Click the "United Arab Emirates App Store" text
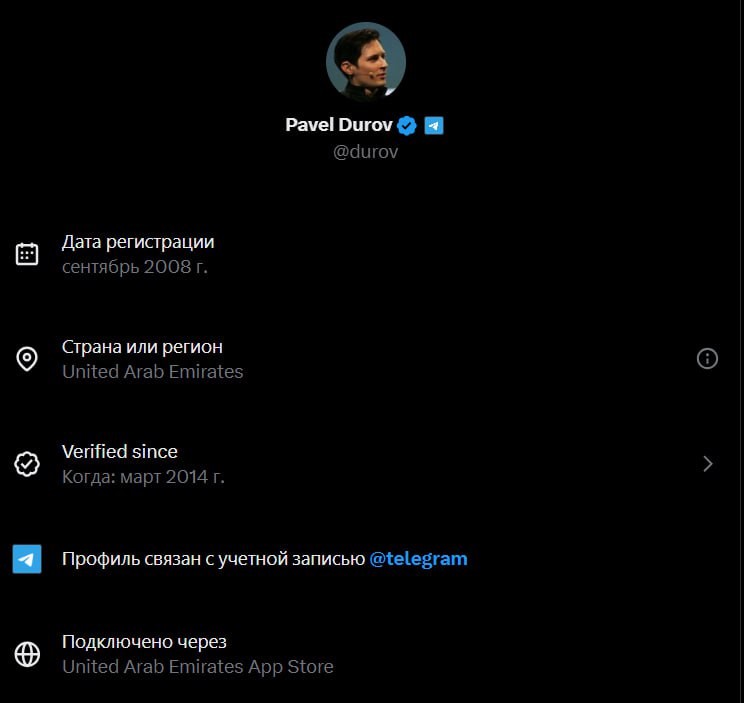 [198, 667]
